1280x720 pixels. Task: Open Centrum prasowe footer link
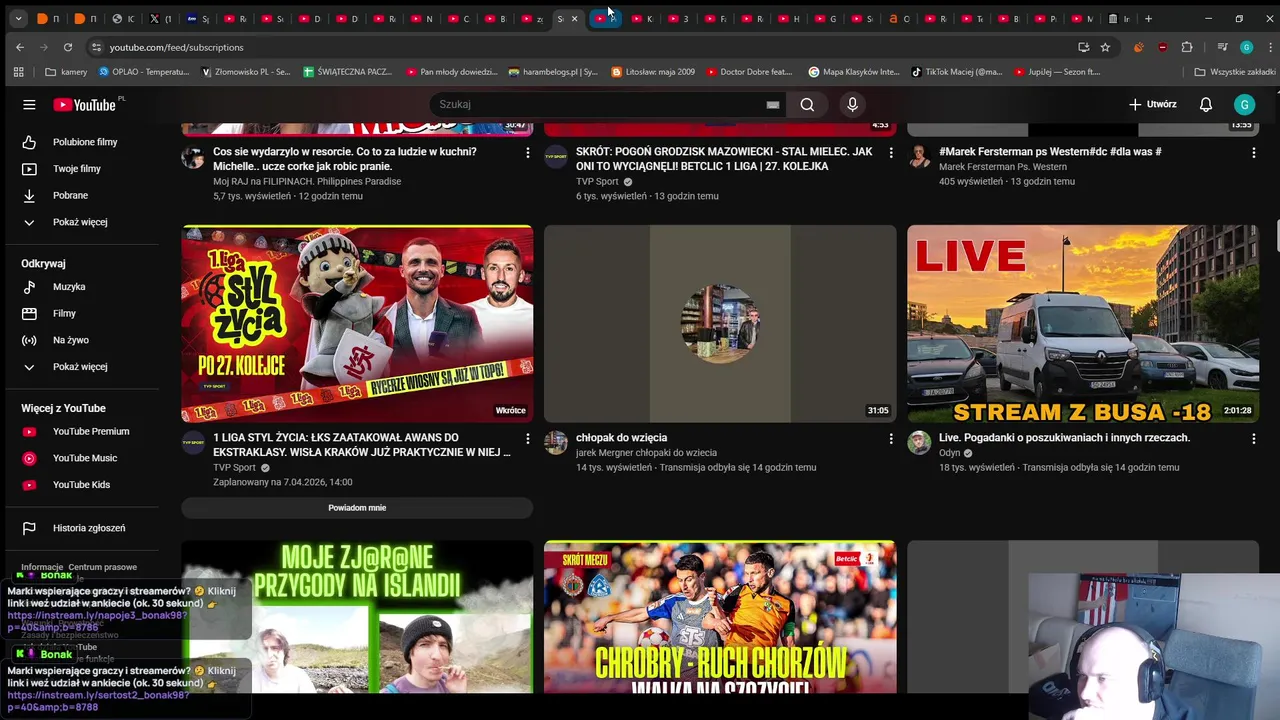(x=103, y=567)
